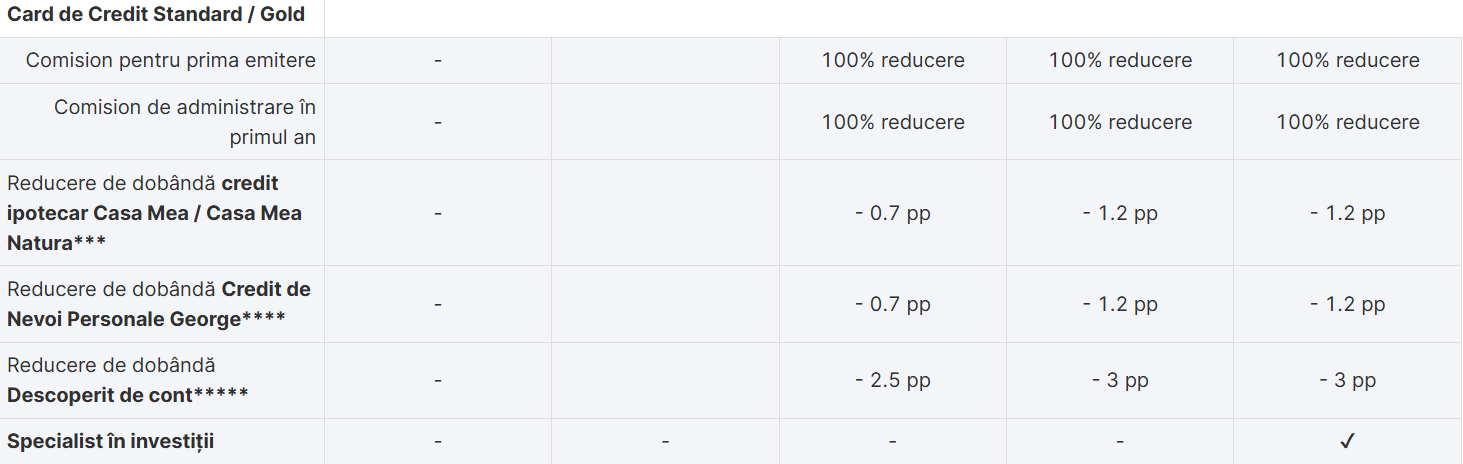Click the 'Descoperit de cont' row label
Viewport: 1463px width, 464px height.
click(127, 395)
